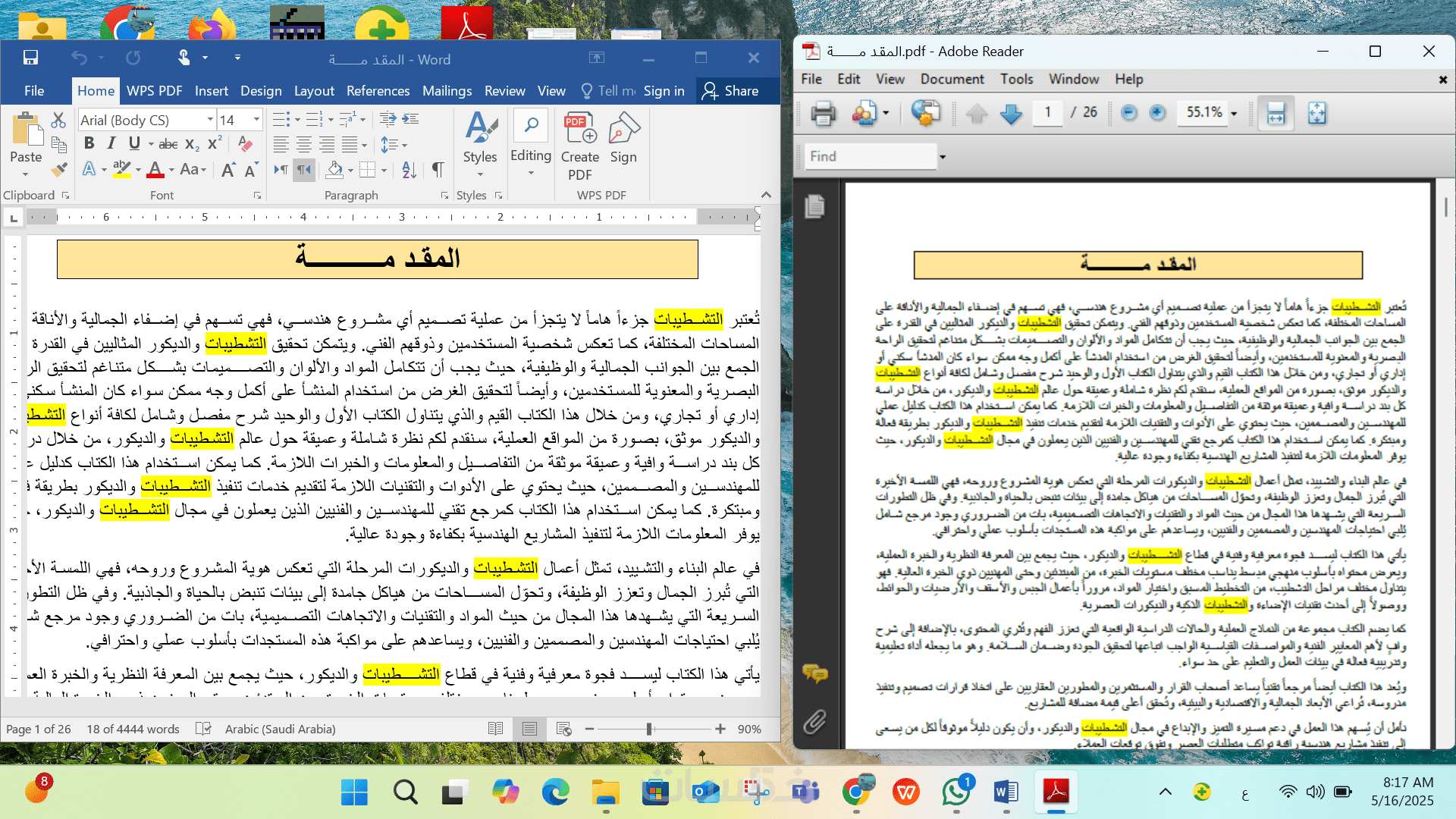Click the Find text field in Adobe Reader

[x=871, y=156]
